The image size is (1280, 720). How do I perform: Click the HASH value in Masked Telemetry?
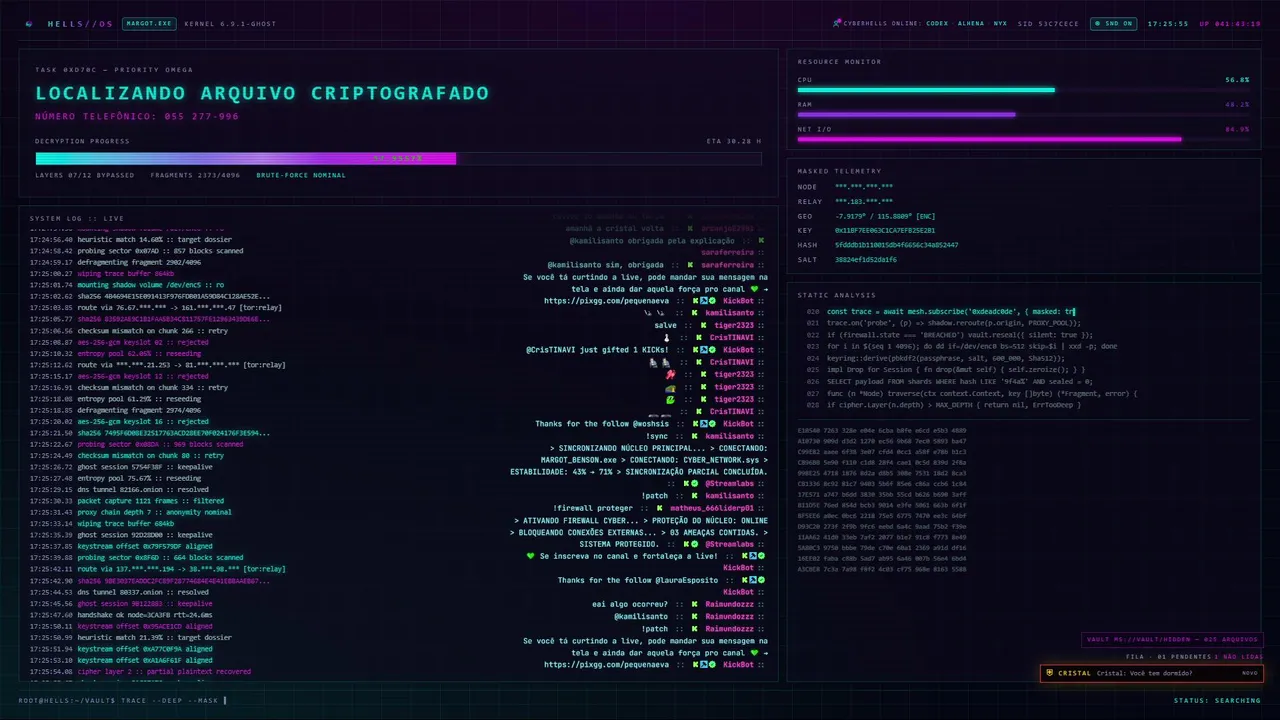[x=896, y=245]
